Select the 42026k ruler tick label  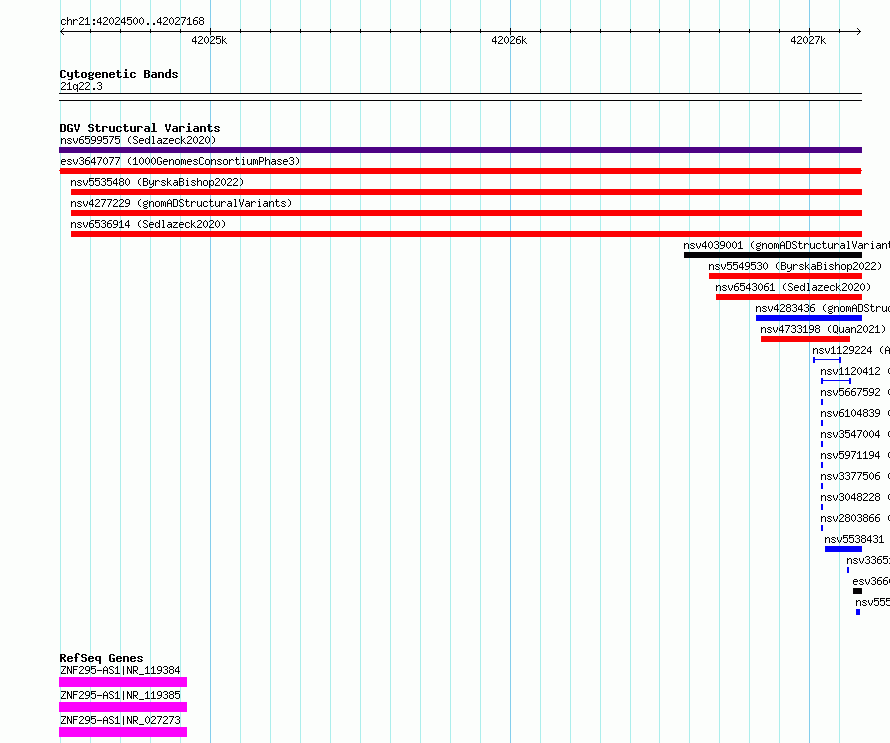[x=509, y=40]
